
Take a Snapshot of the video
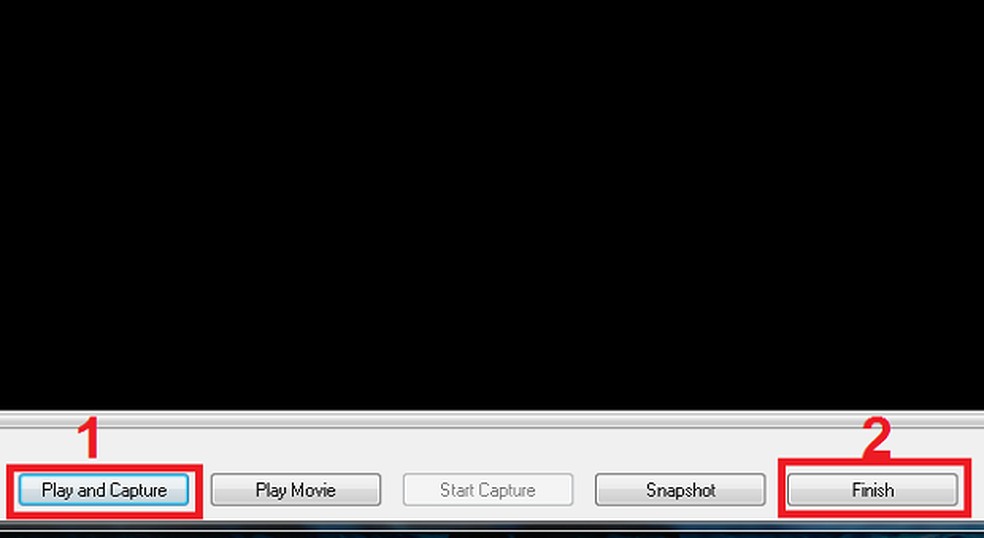680,490
